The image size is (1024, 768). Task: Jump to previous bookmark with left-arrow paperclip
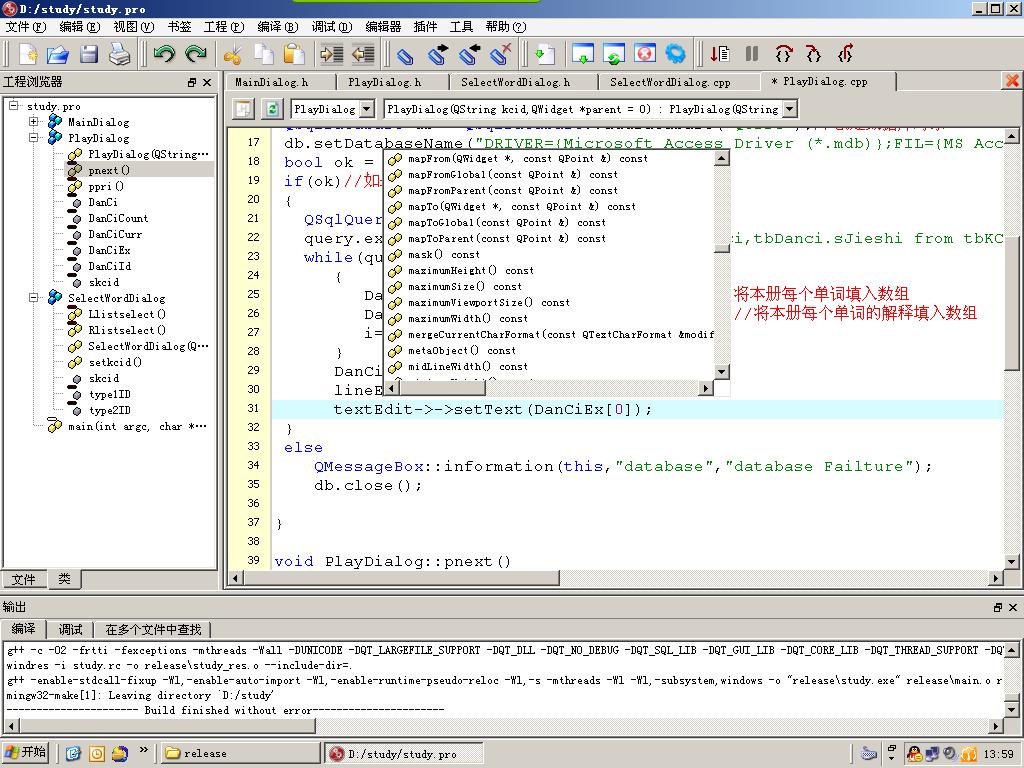tap(469, 54)
